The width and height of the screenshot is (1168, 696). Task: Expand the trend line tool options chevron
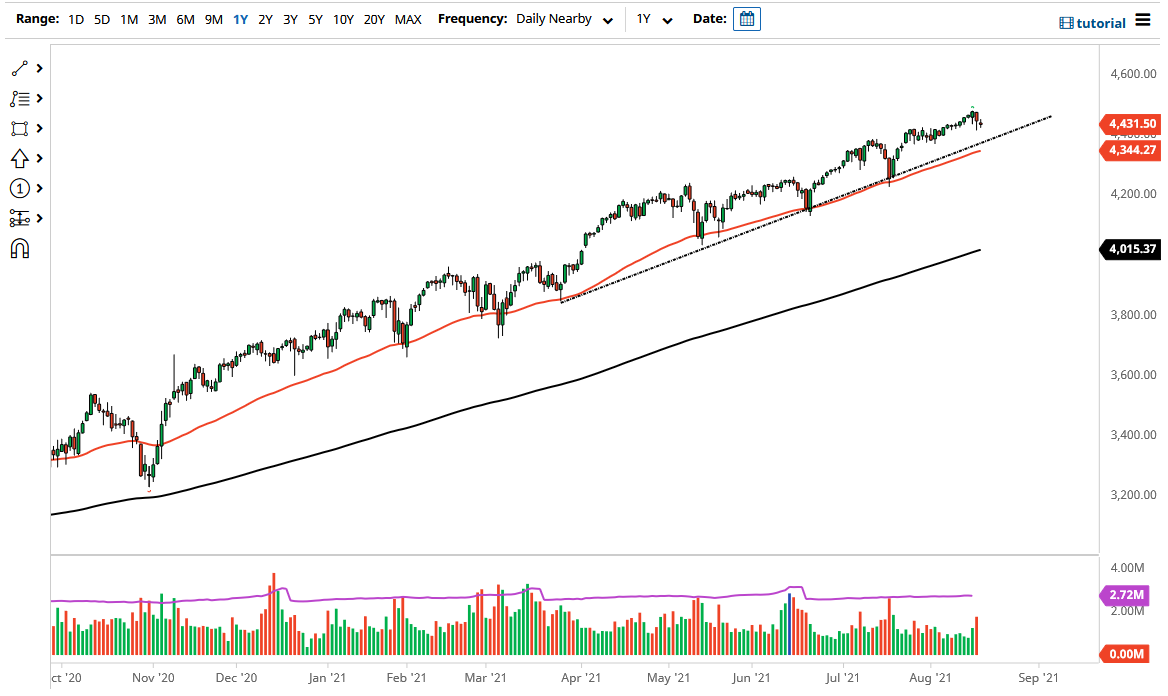pyautogui.click(x=38, y=68)
